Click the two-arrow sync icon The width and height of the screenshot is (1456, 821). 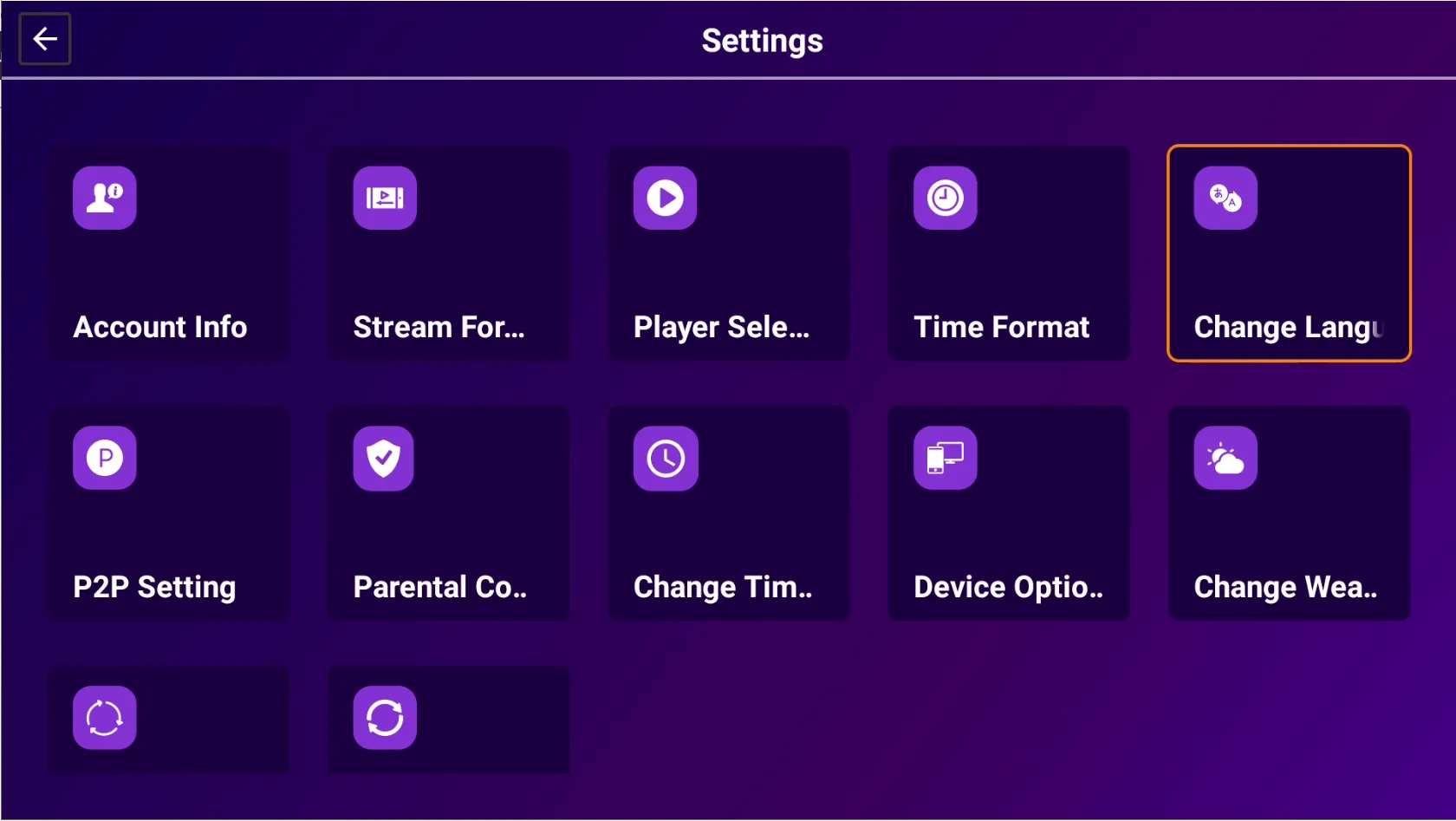(x=385, y=718)
